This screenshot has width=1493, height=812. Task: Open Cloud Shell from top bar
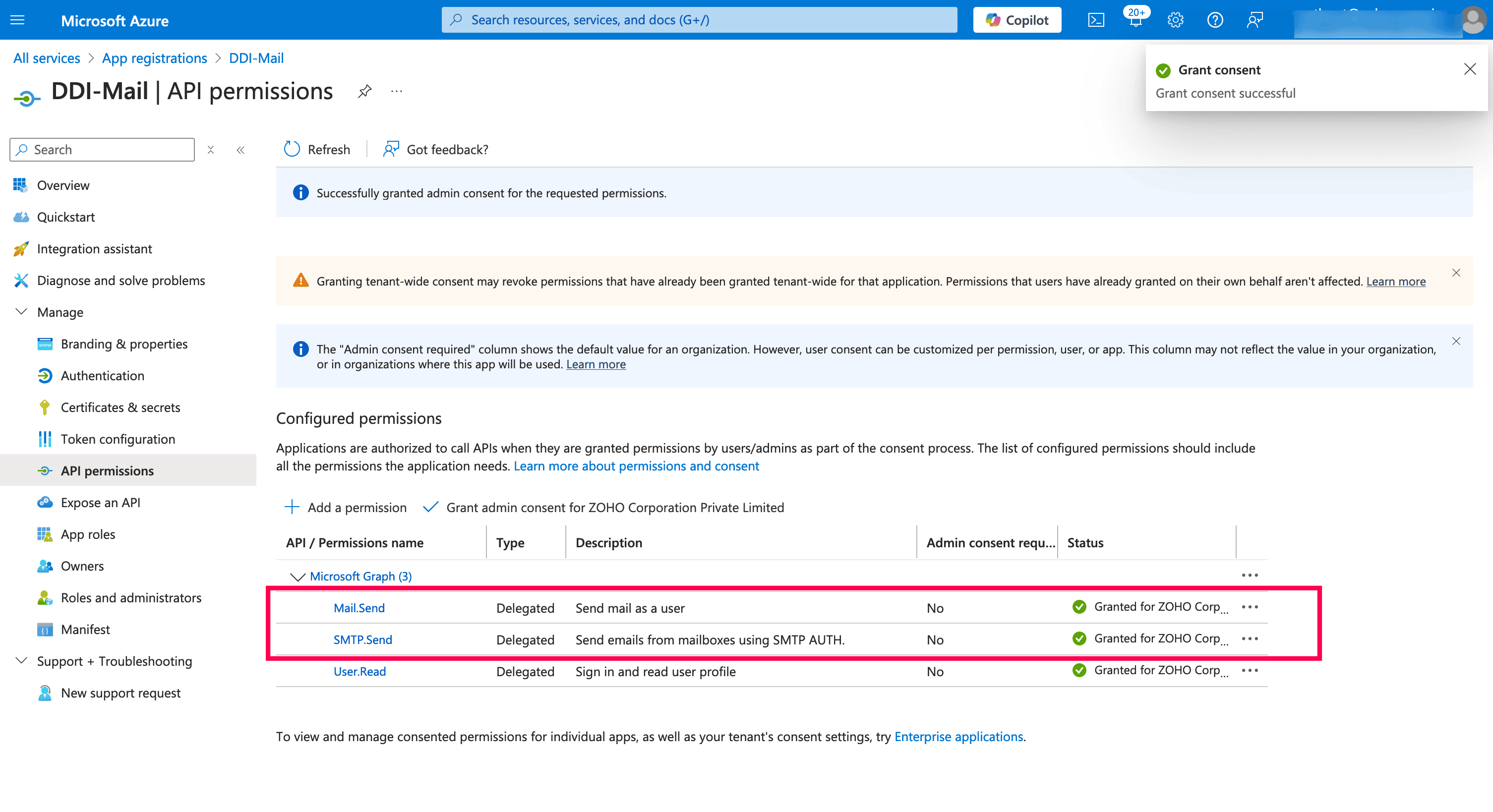coord(1095,20)
